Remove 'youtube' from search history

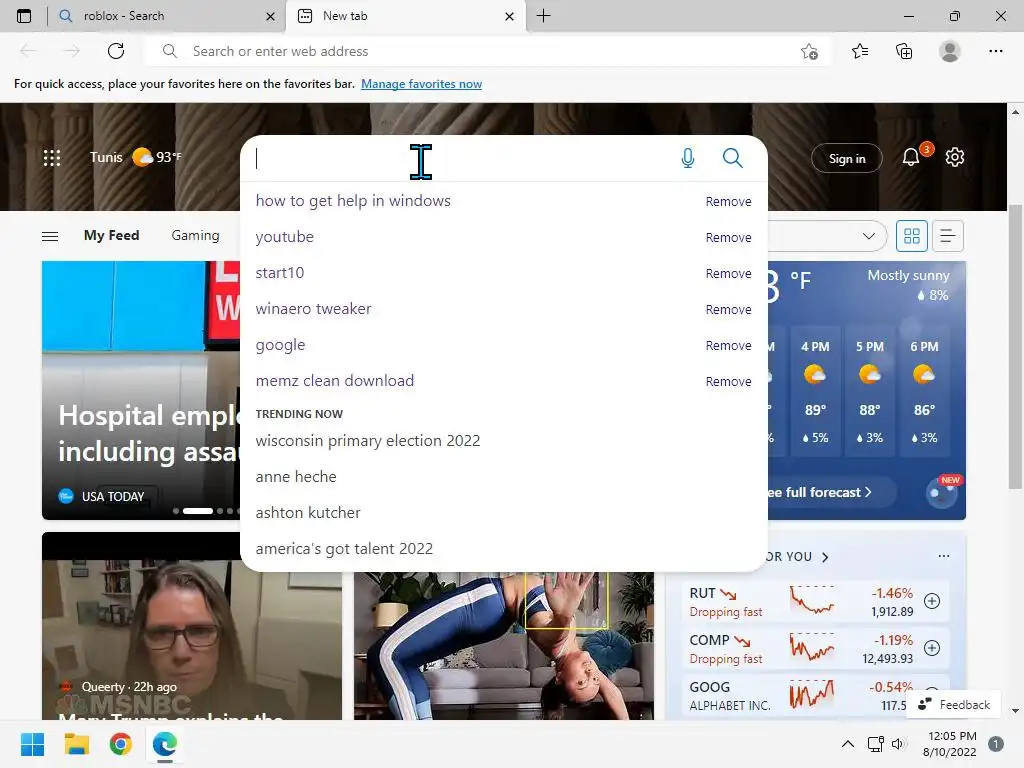728,237
